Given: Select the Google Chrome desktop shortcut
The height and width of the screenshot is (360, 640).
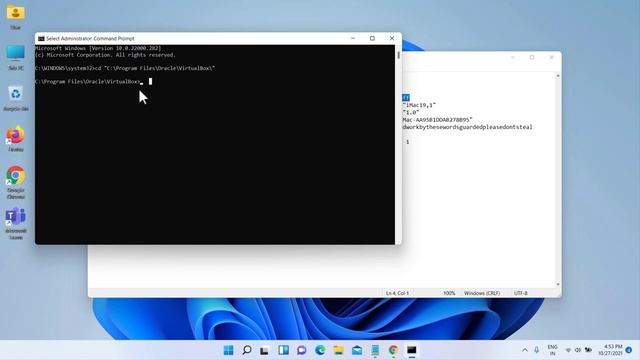Looking at the screenshot, I should (16, 182).
